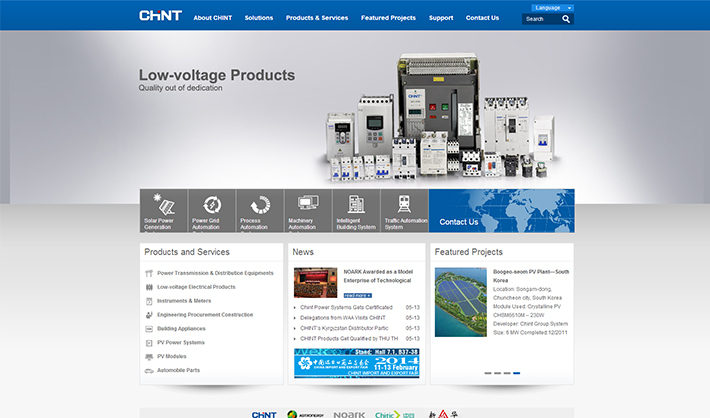
Task: Click the search magnifier icon
Action: 566,19
